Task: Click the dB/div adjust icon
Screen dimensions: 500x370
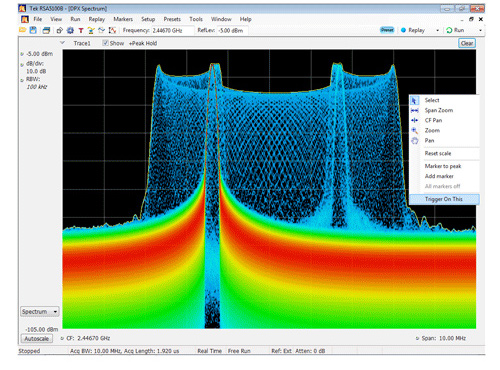Action: (22, 64)
